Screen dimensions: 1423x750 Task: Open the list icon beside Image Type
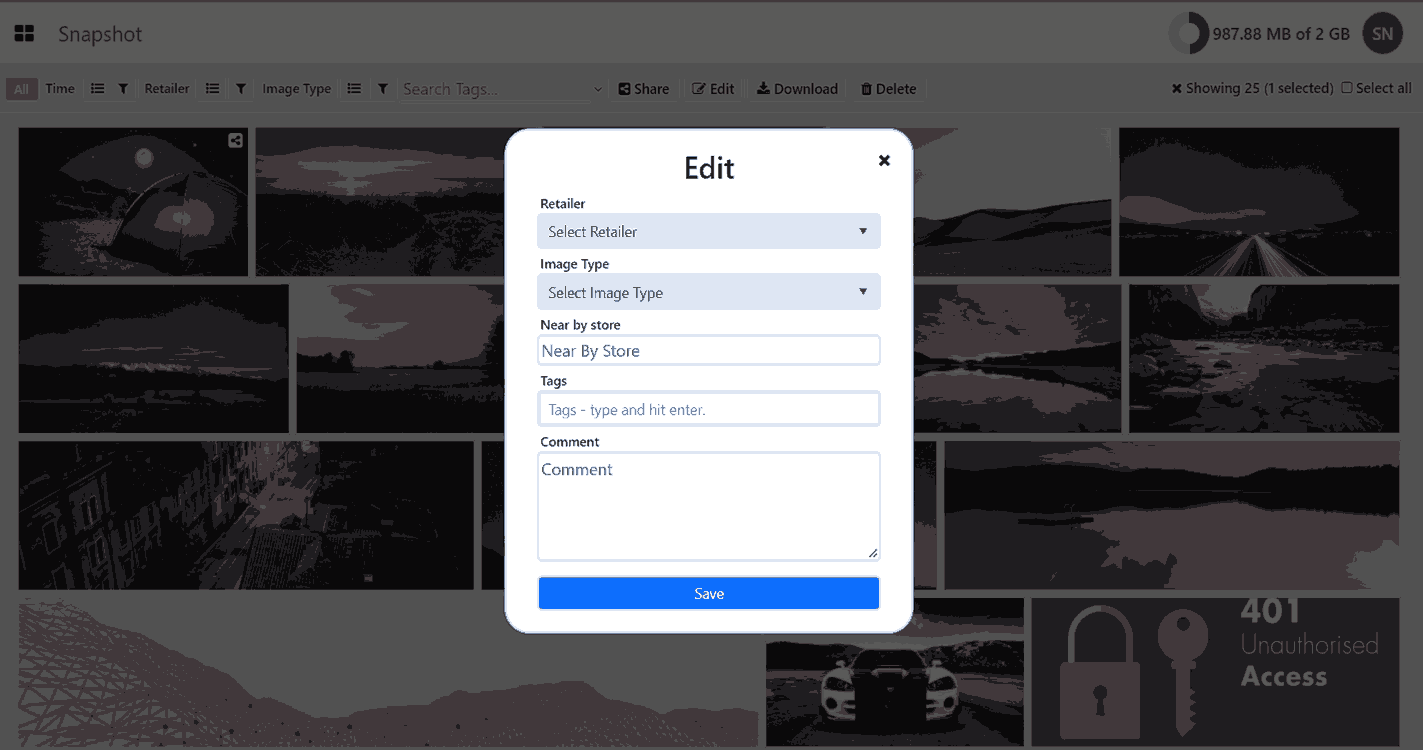coord(354,89)
